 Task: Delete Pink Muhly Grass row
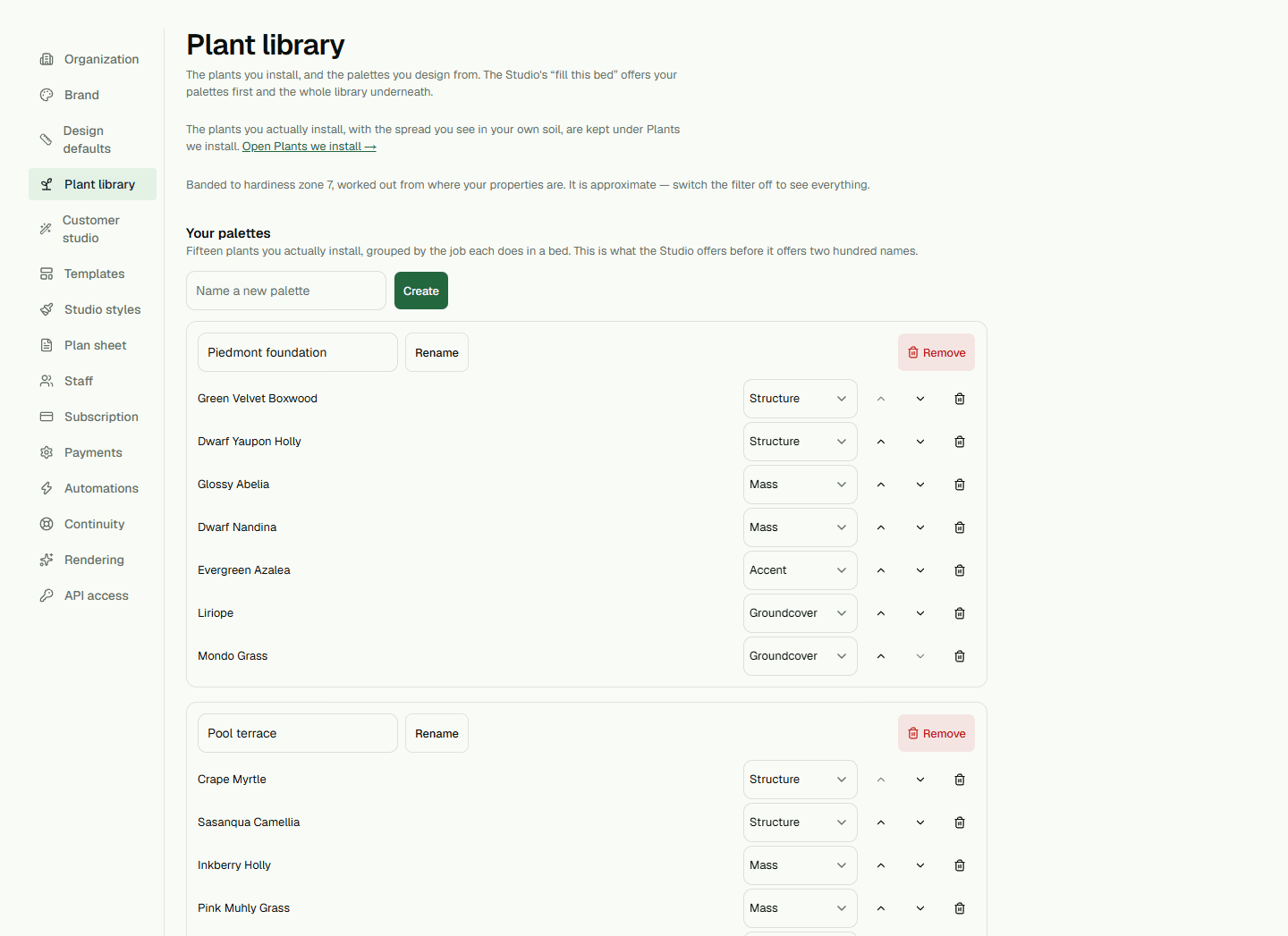[960, 908]
